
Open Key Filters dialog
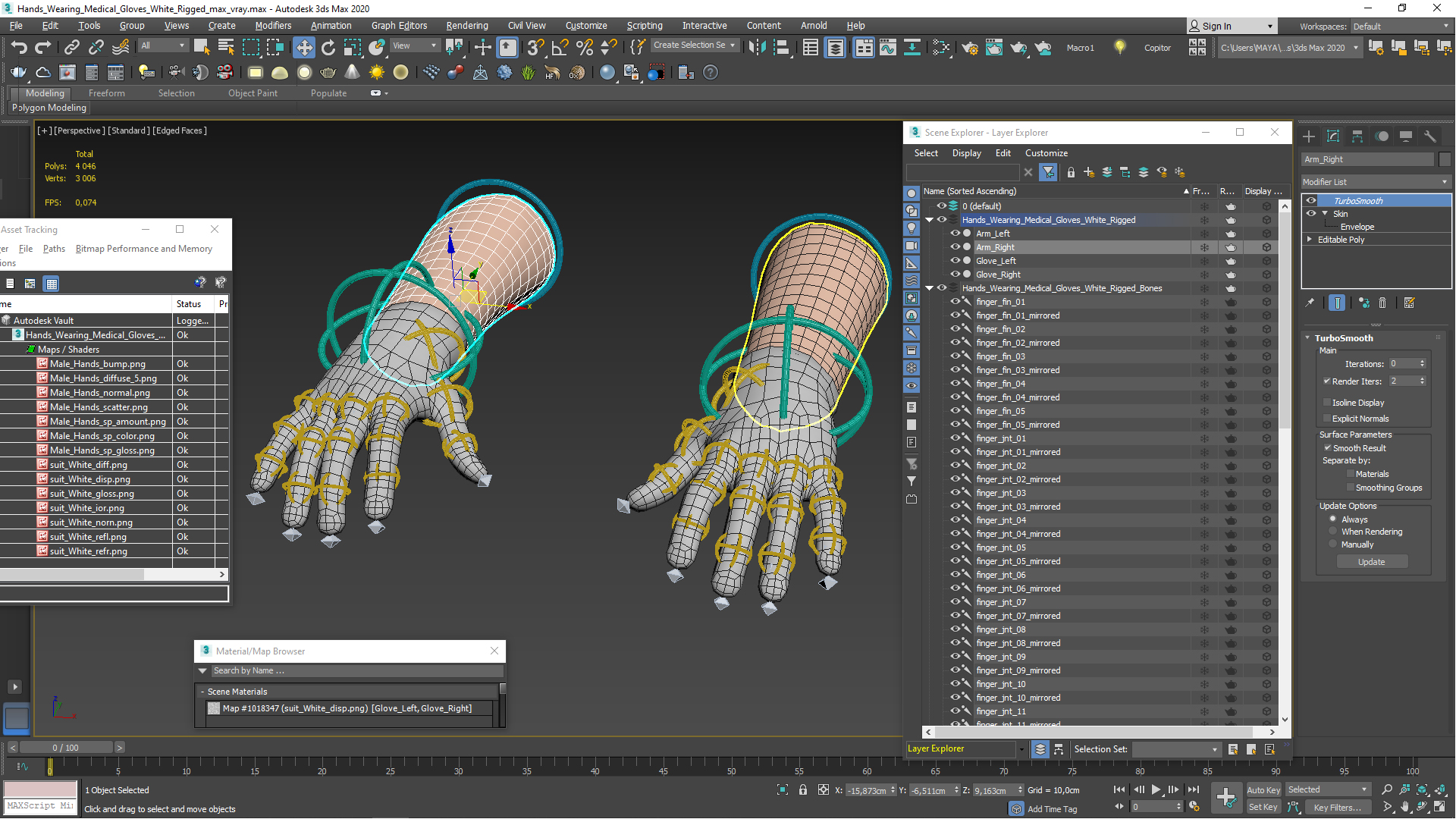coord(1338,808)
